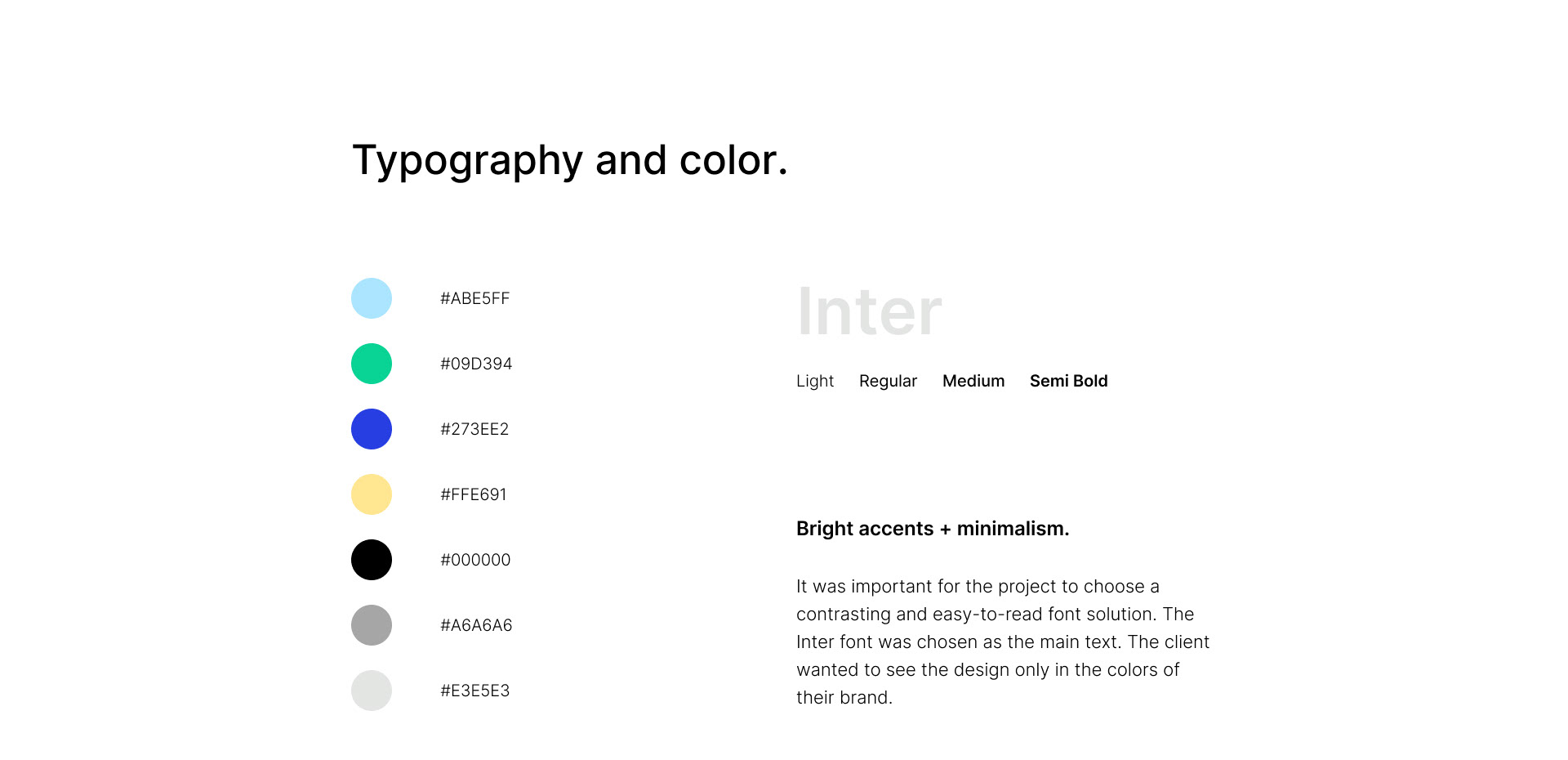
Task: Select the black #000000 color circle
Action: point(372,560)
